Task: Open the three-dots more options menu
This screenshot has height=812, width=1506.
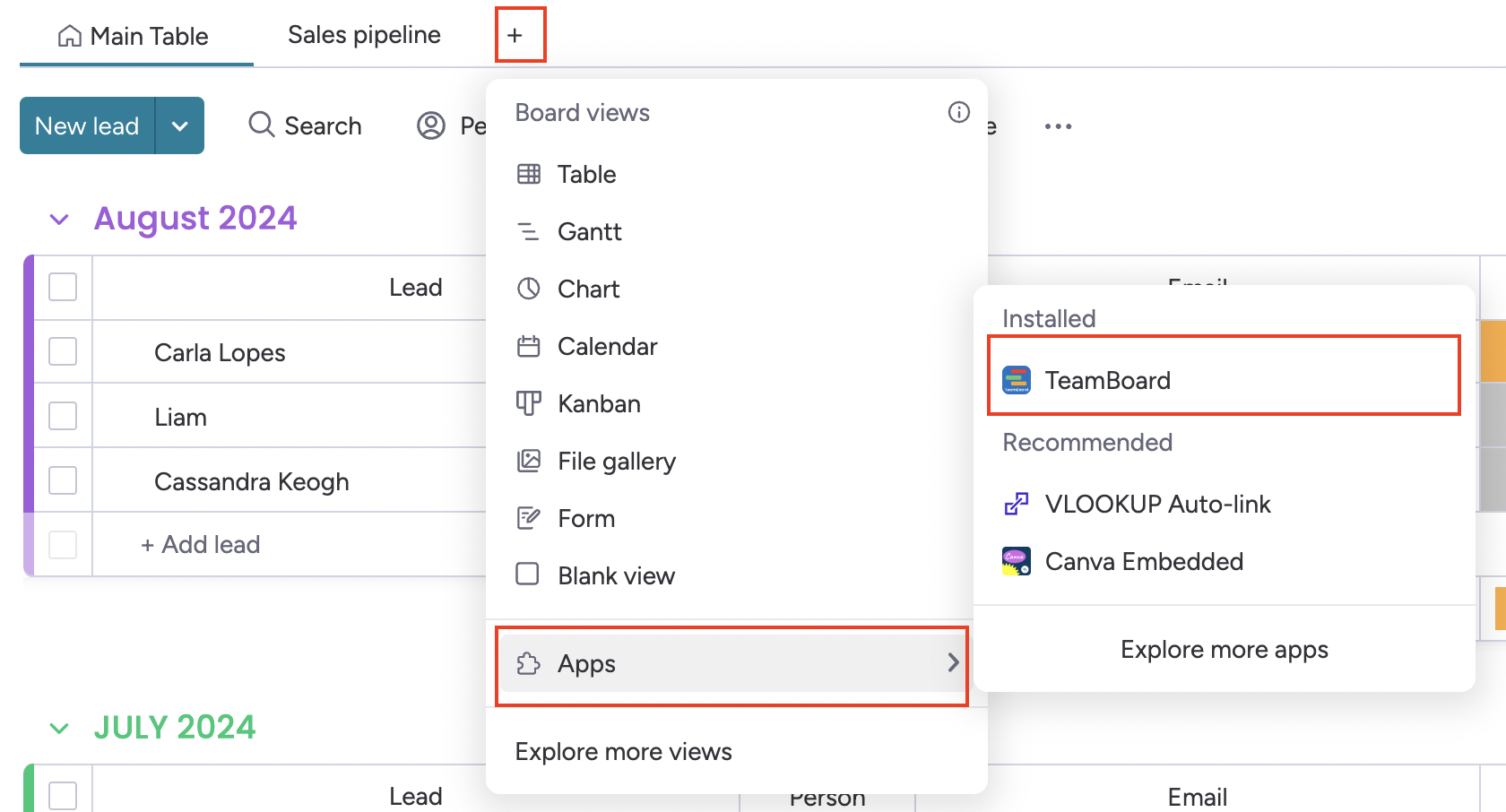Action: click(x=1058, y=126)
